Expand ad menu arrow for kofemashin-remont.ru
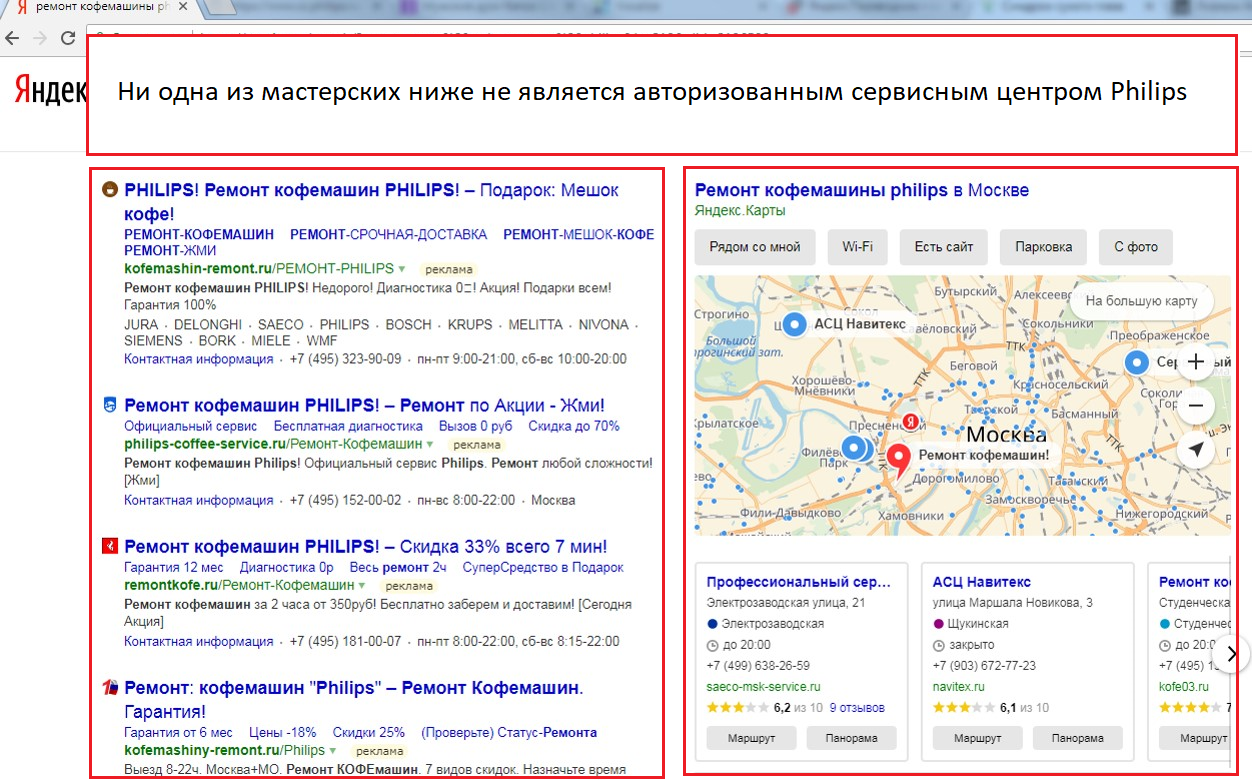The height and width of the screenshot is (780, 1252). click(402, 269)
